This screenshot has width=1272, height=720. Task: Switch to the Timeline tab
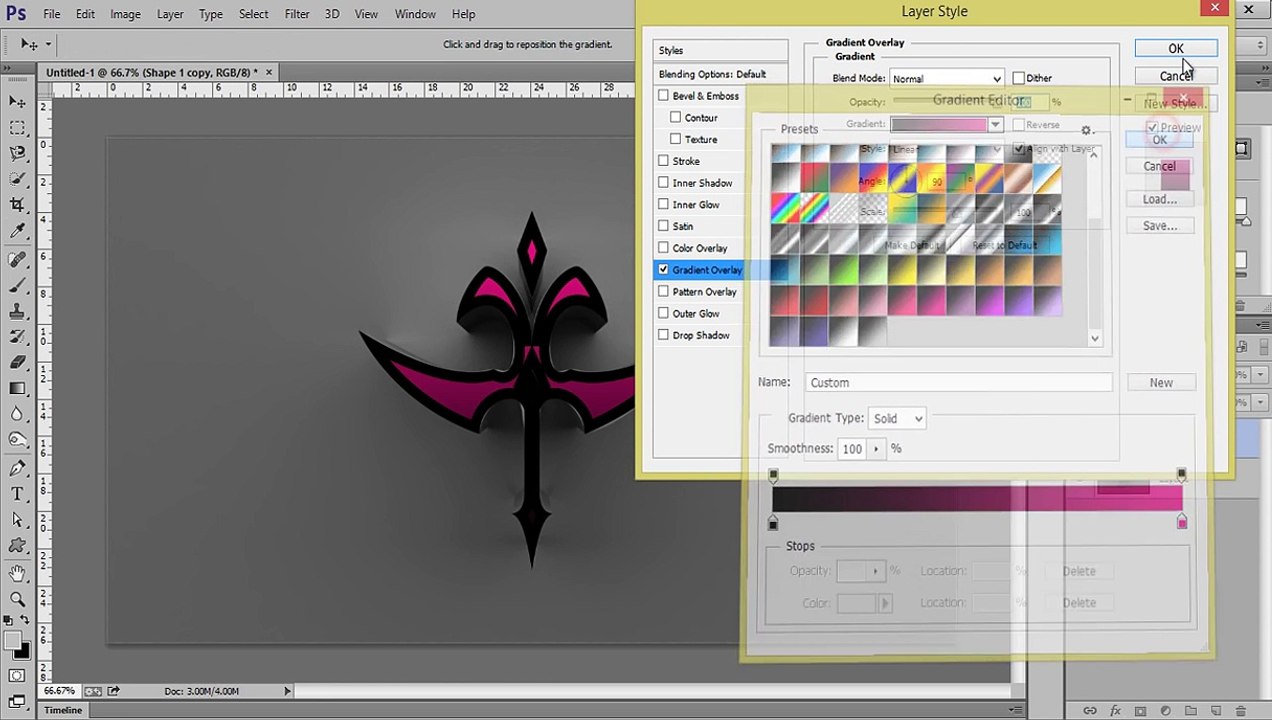point(63,710)
